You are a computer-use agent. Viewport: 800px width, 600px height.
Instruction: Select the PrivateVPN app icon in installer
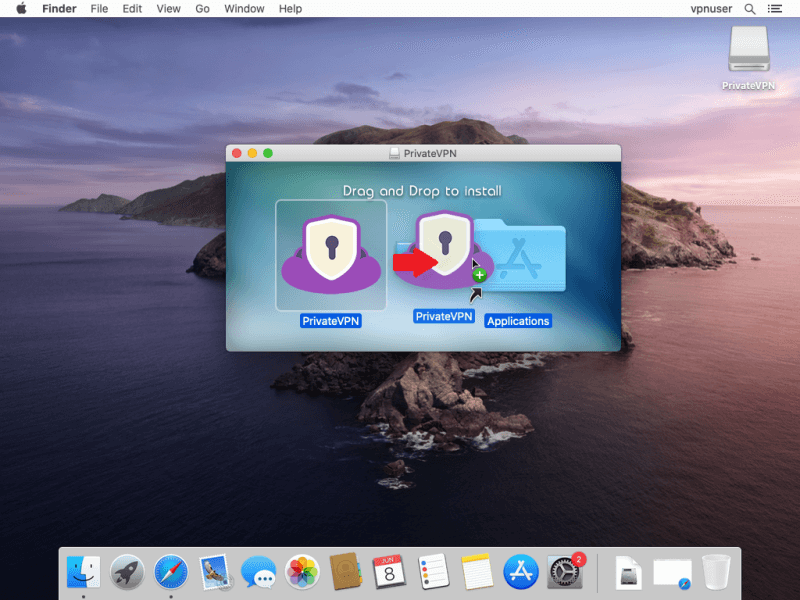(x=331, y=255)
